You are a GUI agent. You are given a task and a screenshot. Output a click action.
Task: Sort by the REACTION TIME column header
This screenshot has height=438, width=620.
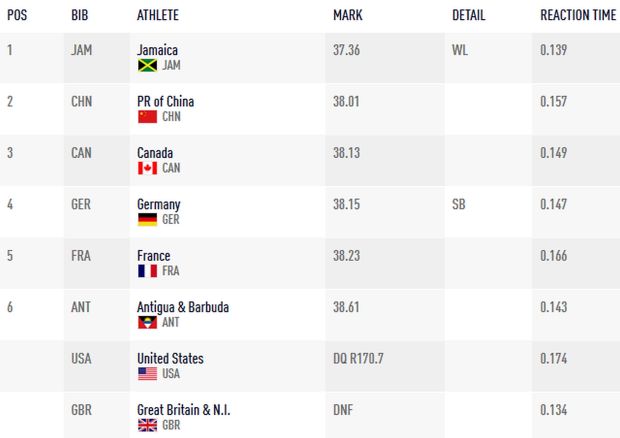(x=578, y=15)
